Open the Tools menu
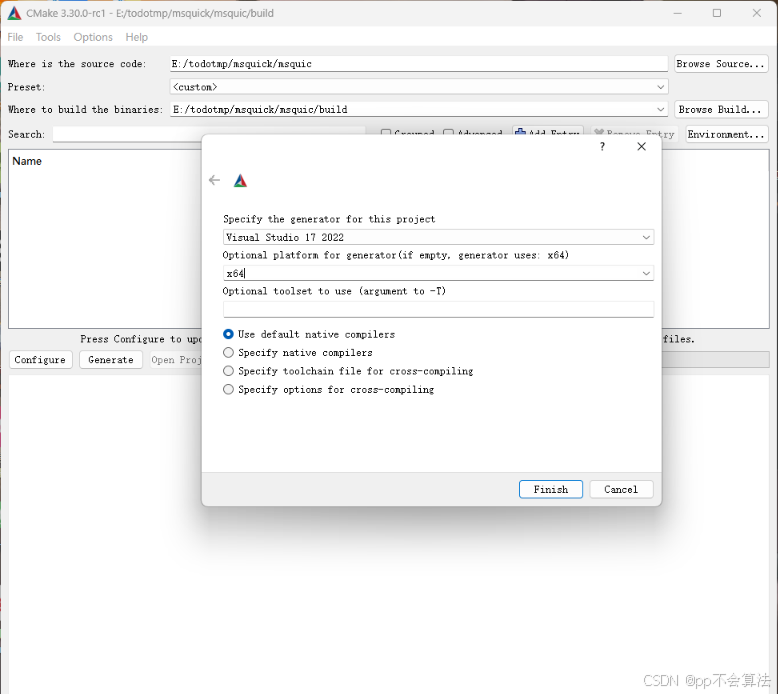The width and height of the screenshot is (778, 694). coord(48,37)
